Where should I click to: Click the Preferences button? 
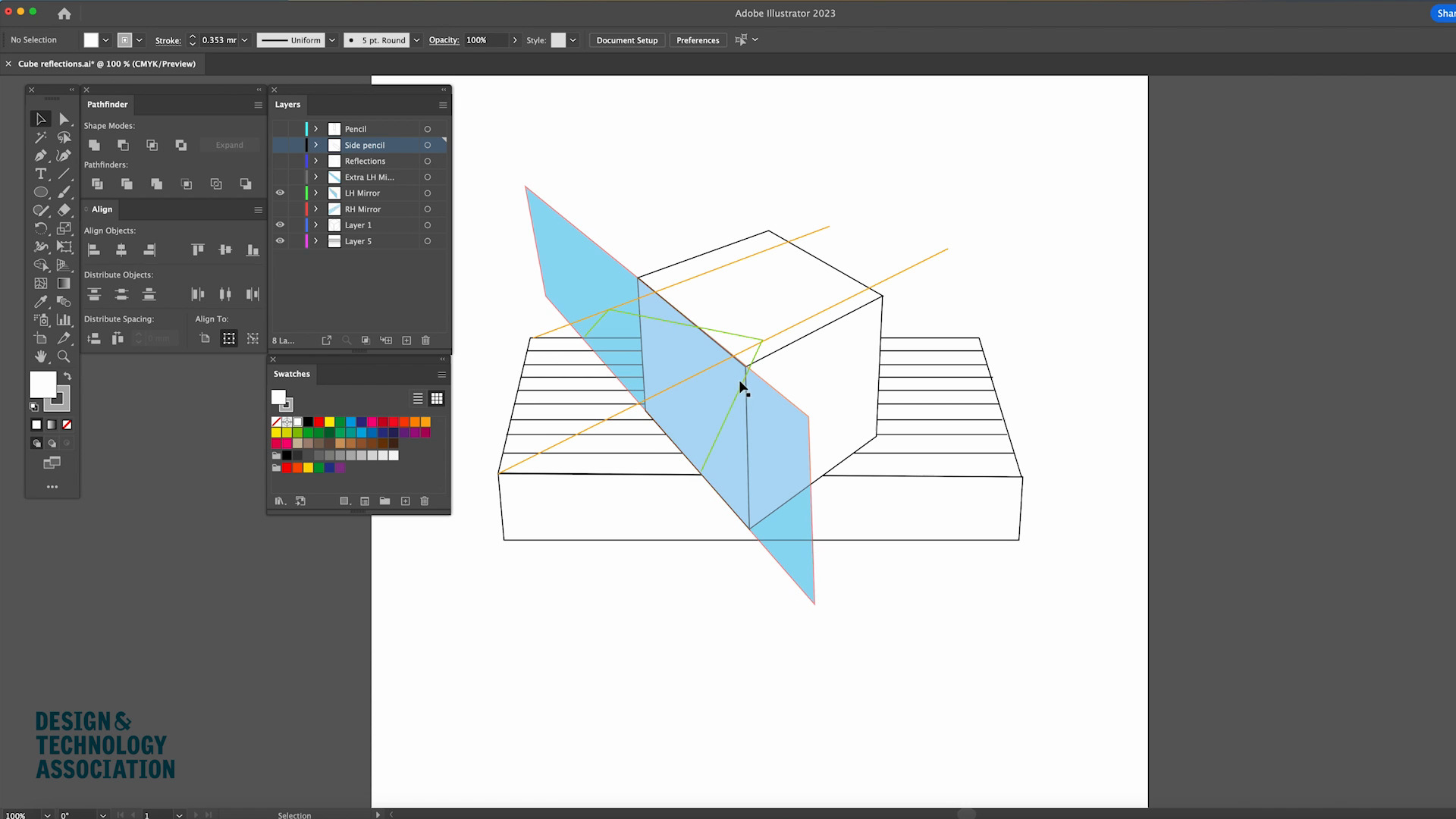coord(697,40)
